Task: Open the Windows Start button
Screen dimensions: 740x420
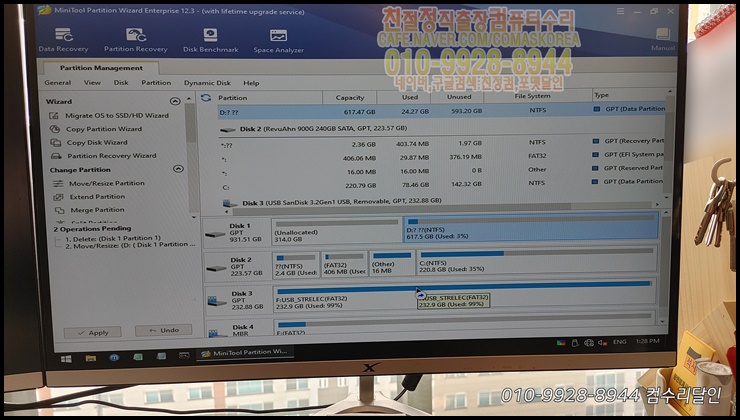Action: pyautogui.click(x=67, y=358)
